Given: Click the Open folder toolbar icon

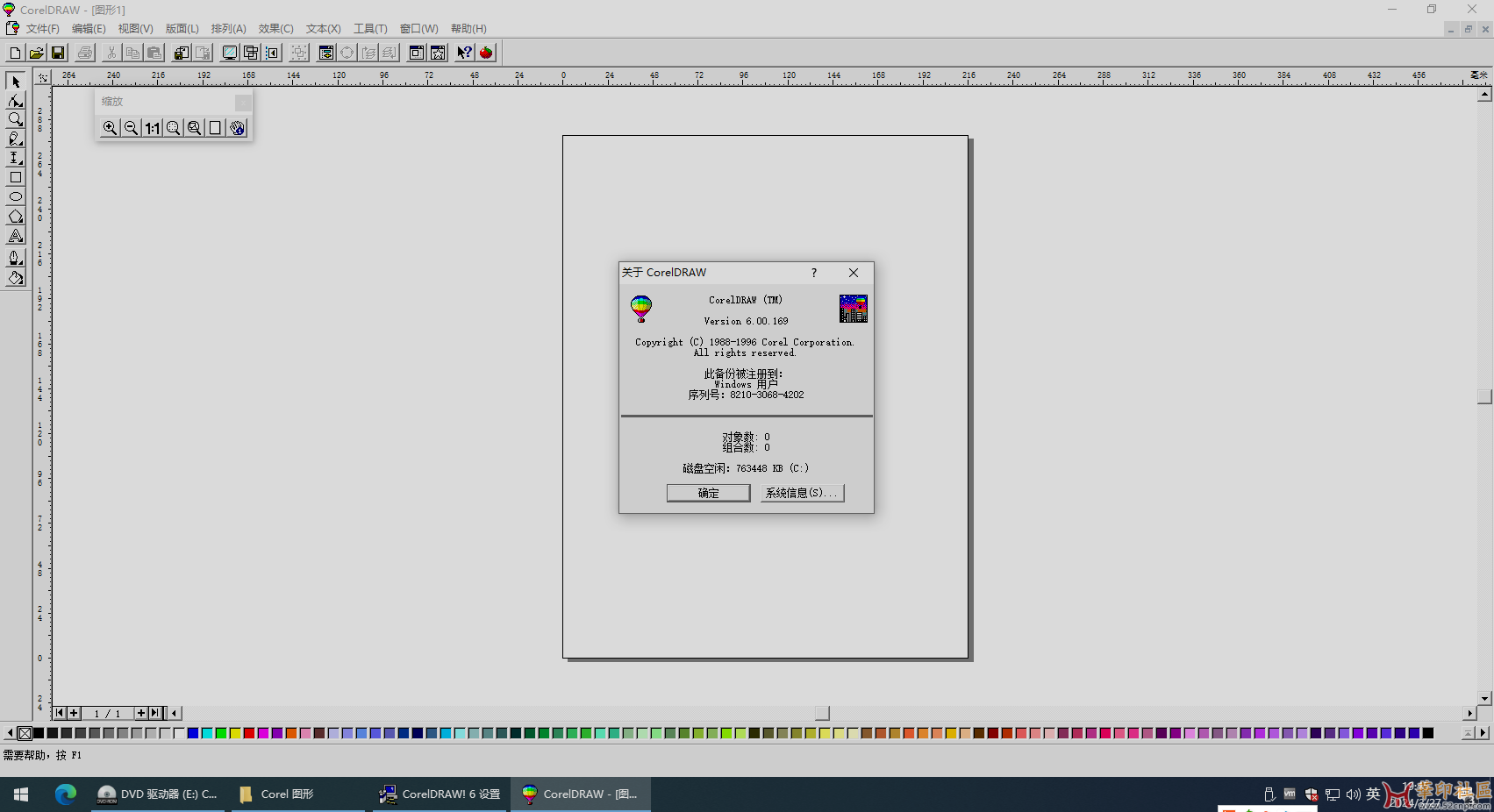Looking at the screenshot, I should pos(36,53).
